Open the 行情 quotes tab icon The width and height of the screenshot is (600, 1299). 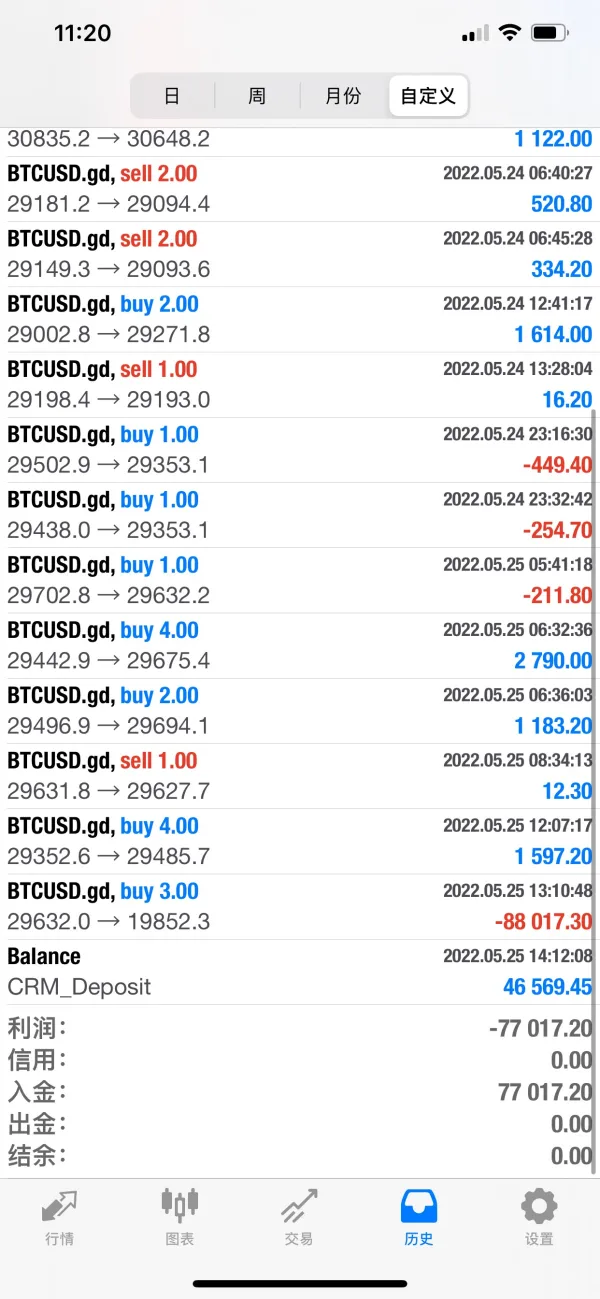[x=59, y=1208]
